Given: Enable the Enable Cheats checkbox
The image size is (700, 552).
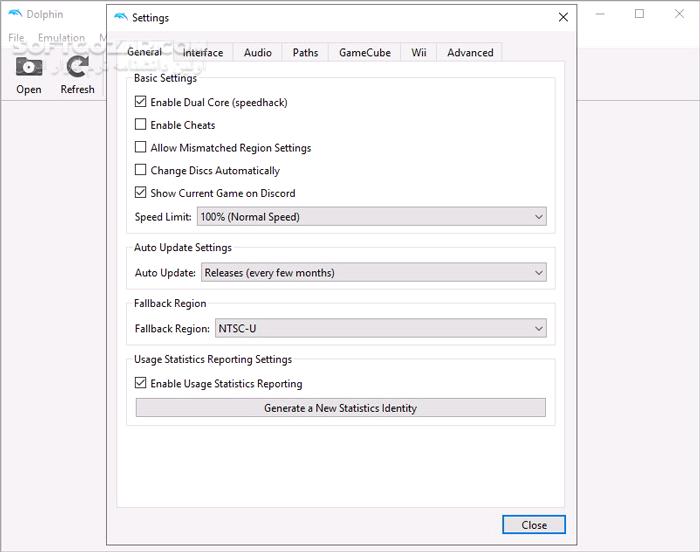Looking at the screenshot, I should click(x=140, y=124).
